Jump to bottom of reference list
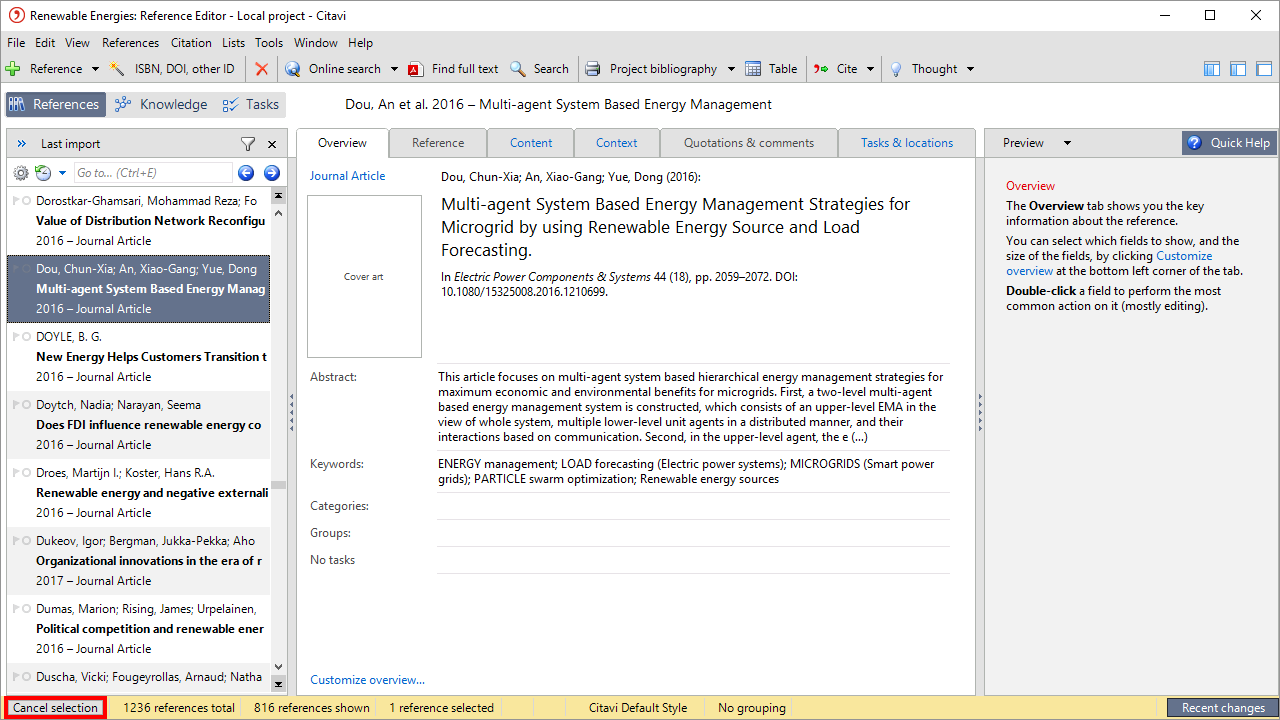Image resolution: width=1280 pixels, height=720 pixels. coord(279,684)
